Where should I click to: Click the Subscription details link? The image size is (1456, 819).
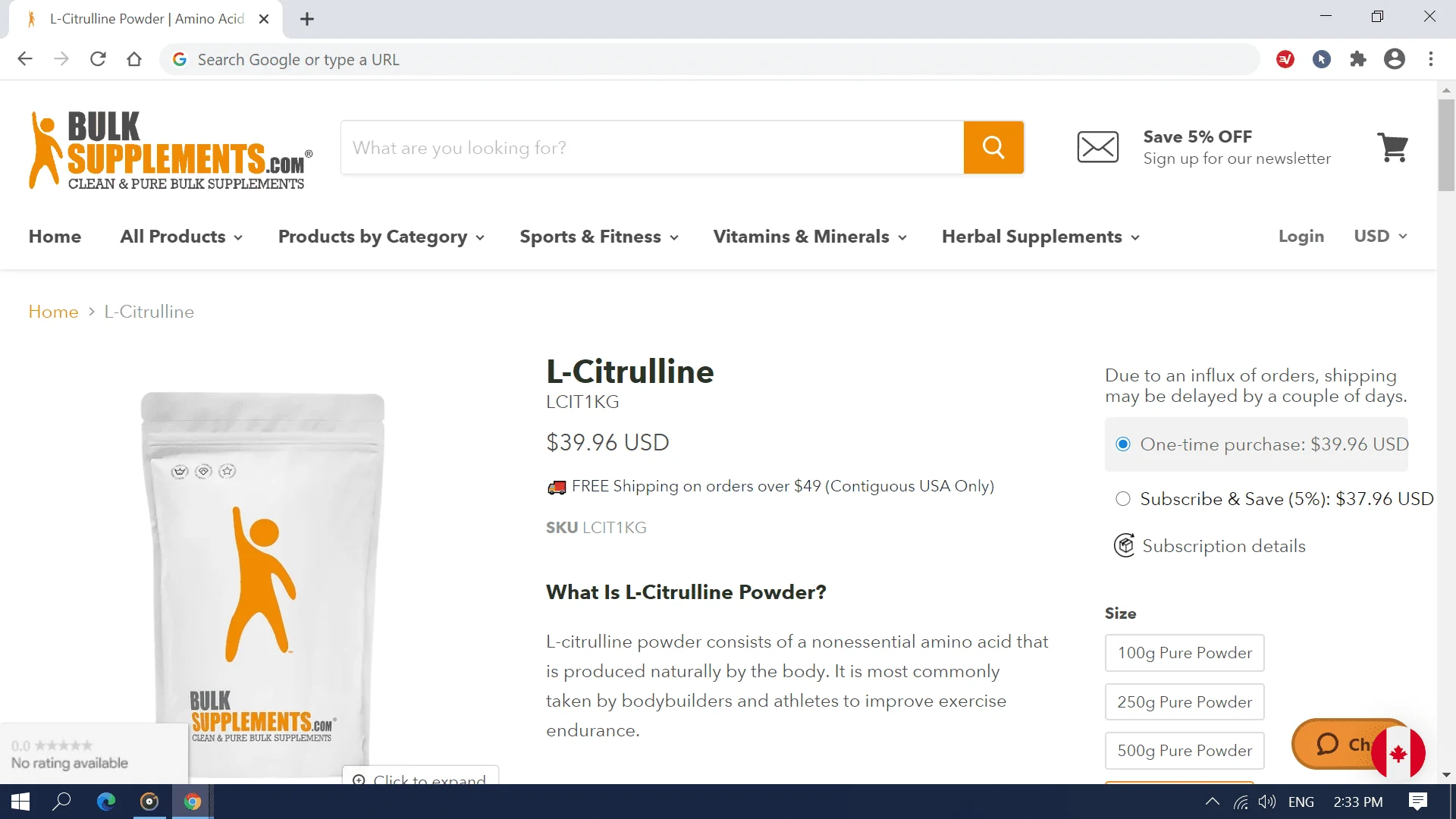pos(1225,546)
